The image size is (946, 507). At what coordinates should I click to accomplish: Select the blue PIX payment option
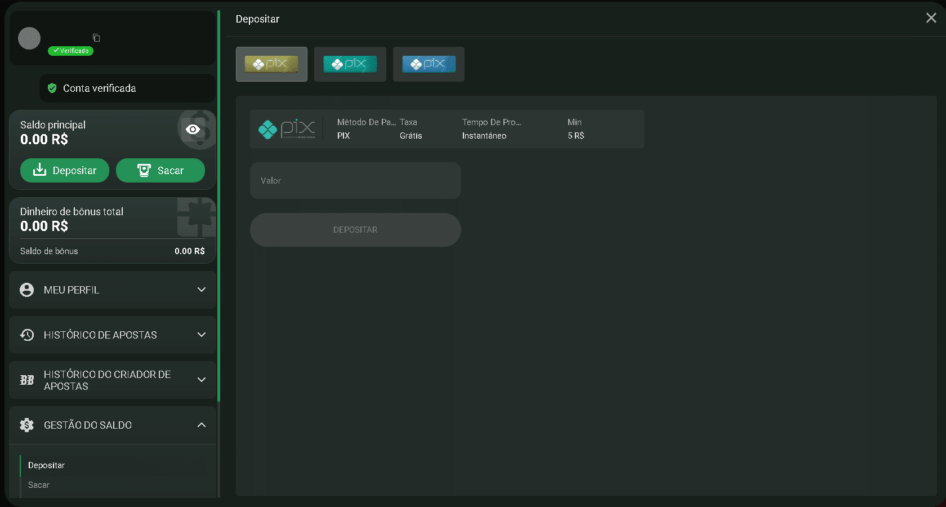tap(428, 64)
